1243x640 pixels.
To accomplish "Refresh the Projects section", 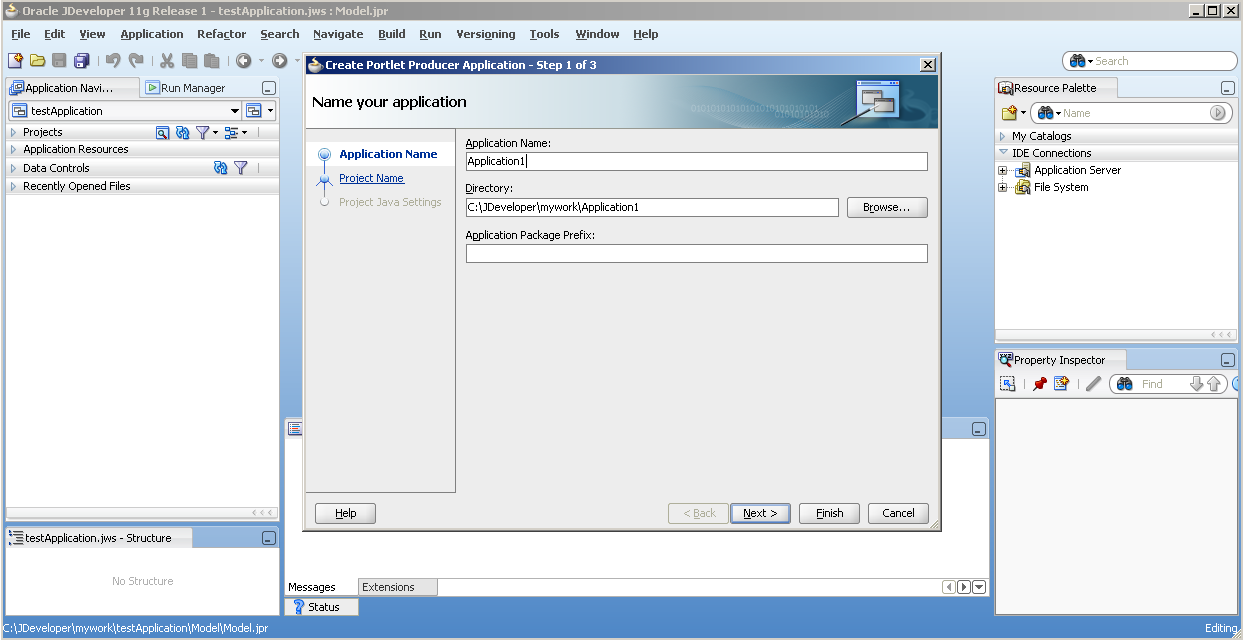I will 182,132.
